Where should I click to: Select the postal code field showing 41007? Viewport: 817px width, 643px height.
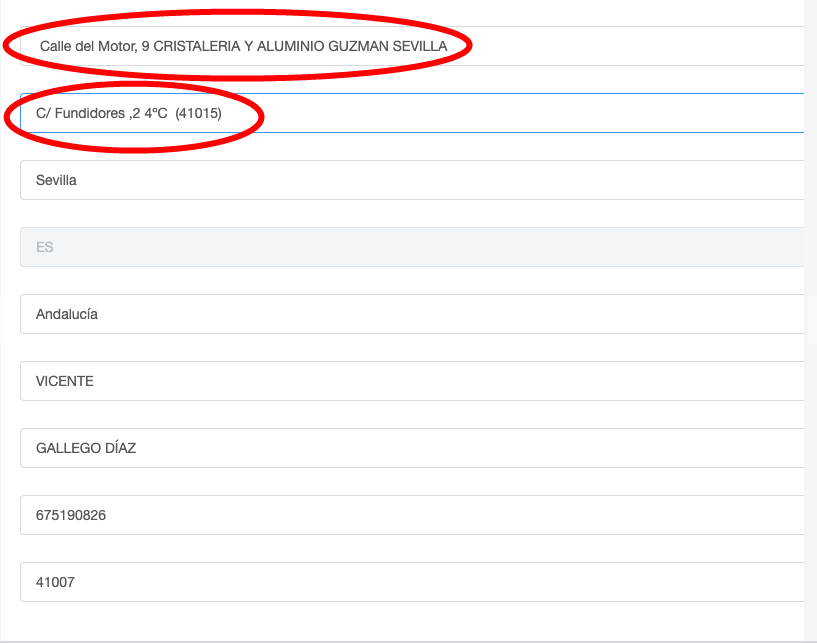[x=410, y=582]
